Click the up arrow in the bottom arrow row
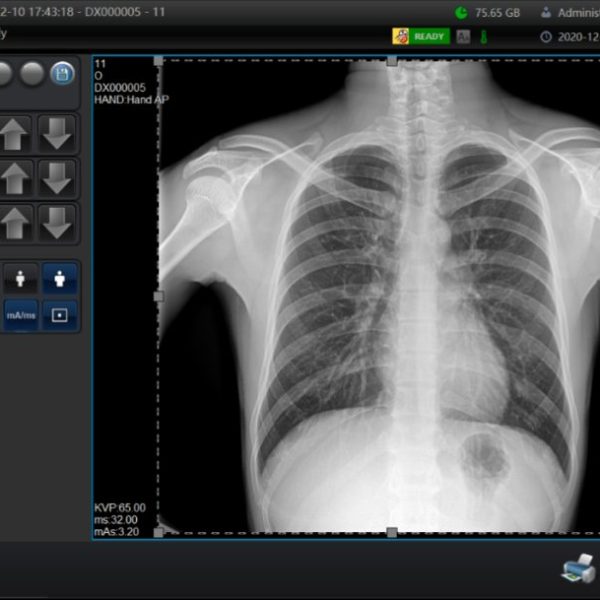The width and height of the screenshot is (600, 600). tap(15, 222)
